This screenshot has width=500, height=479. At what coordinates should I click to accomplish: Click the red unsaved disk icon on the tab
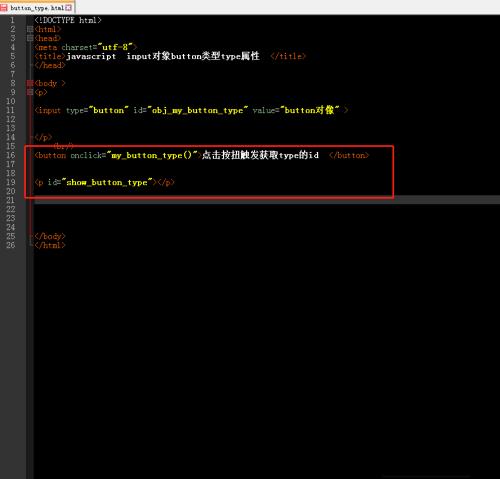coord(4,8)
